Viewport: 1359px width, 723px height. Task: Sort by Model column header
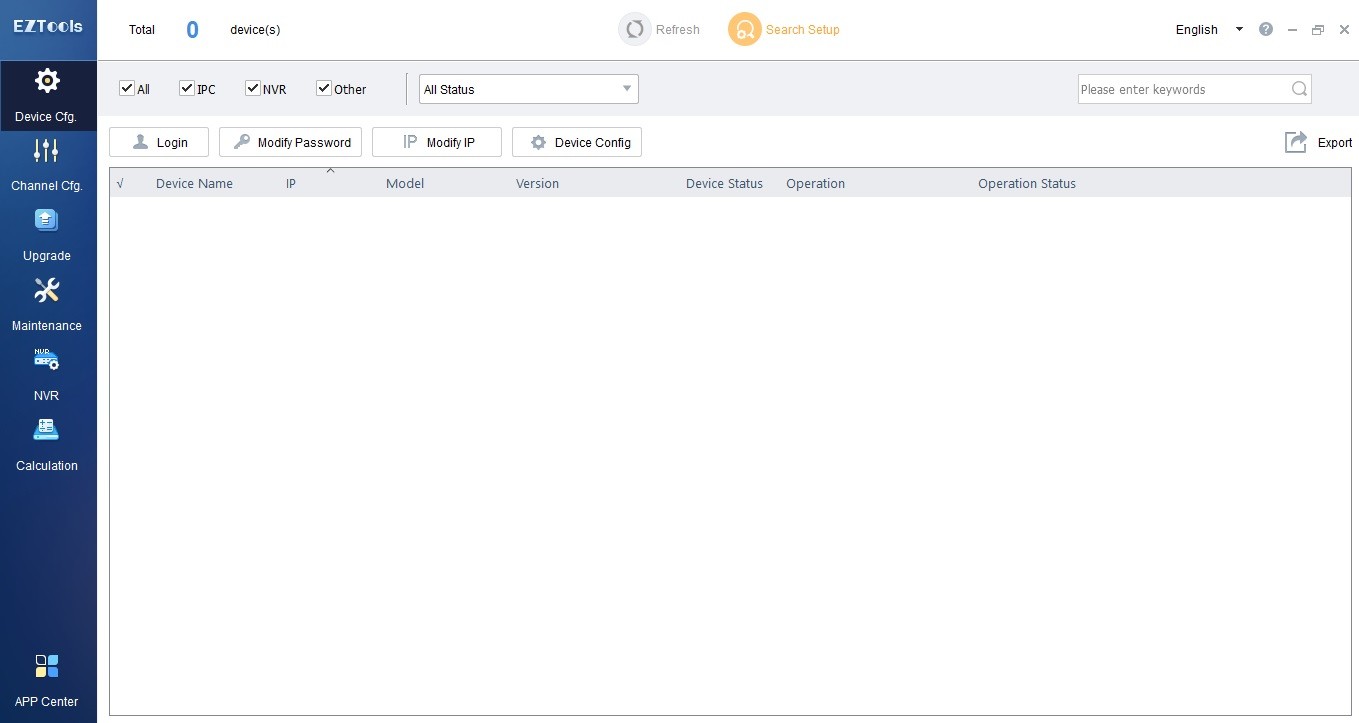[x=405, y=184]
